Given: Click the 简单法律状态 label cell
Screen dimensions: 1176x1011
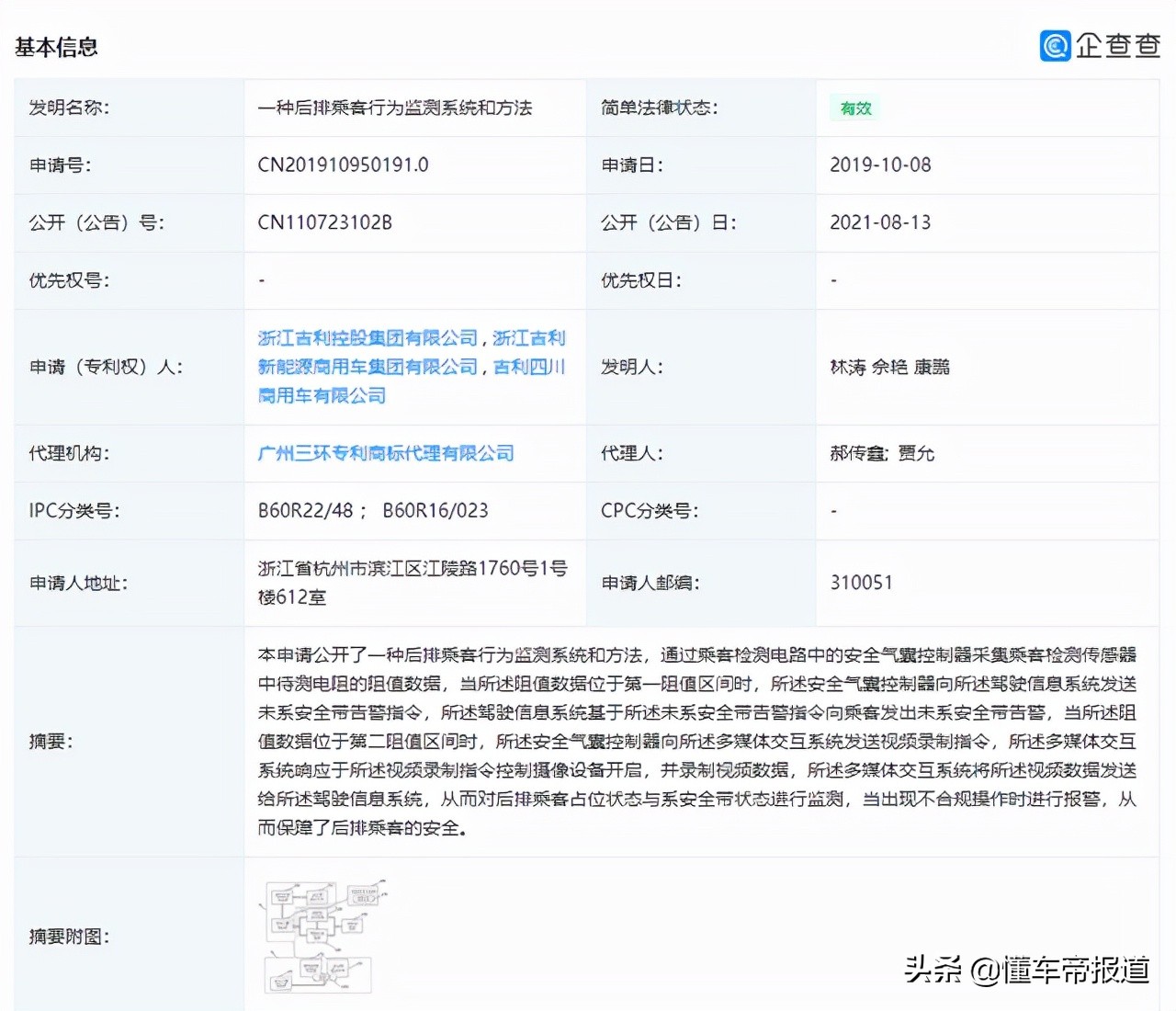Looking at the screenshot, I should coord(701,108).
